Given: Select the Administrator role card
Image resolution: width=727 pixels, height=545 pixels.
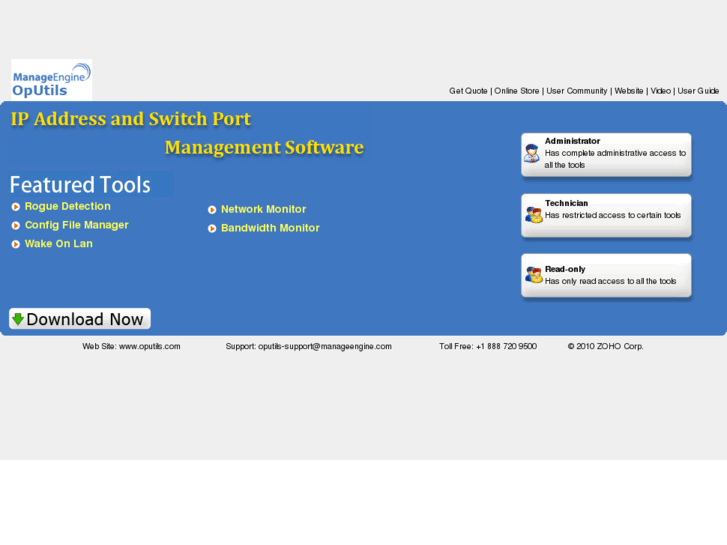Looking at the screenshot, I should [x=606, y=154].
